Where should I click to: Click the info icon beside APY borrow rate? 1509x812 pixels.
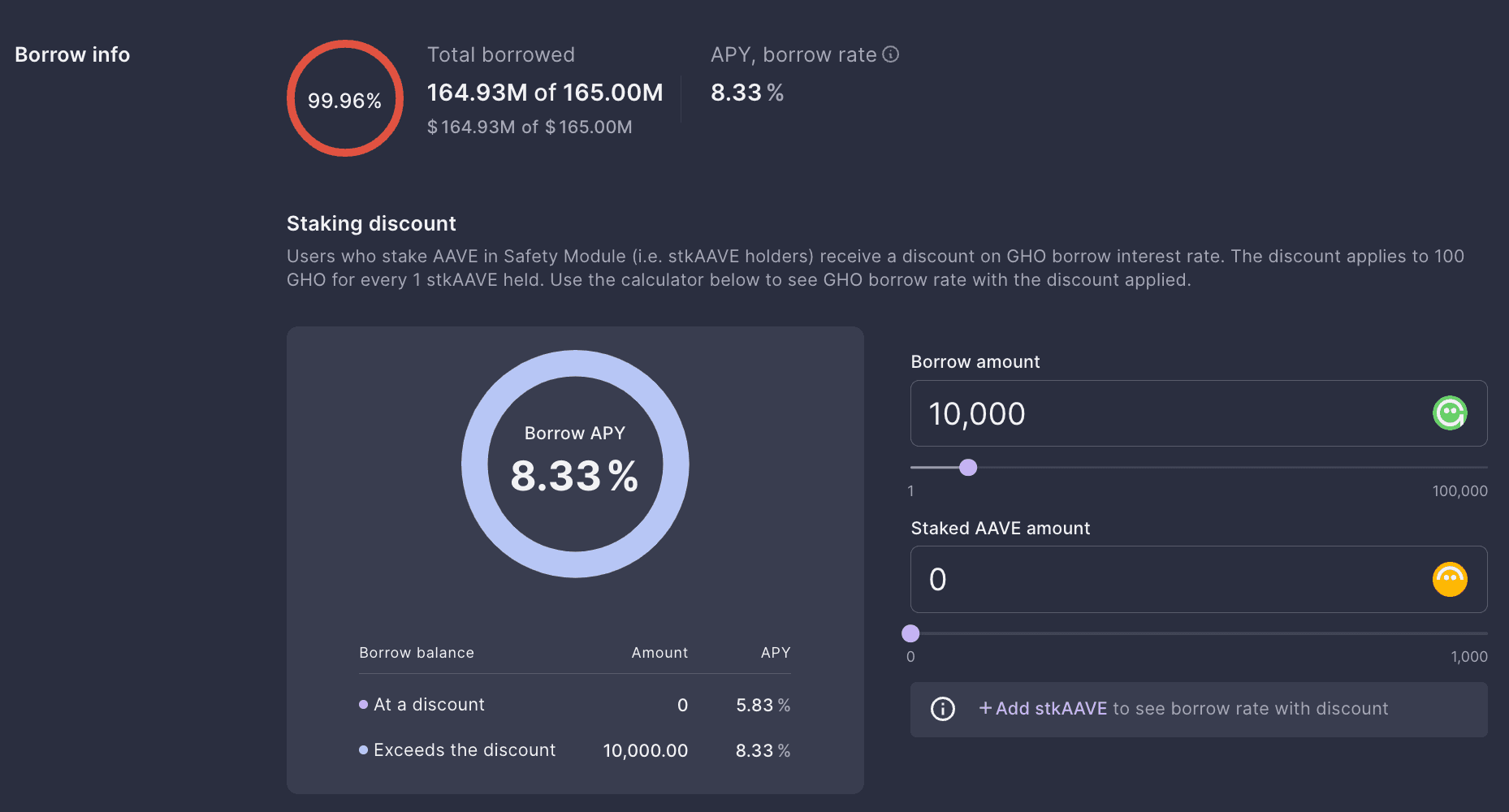(891, 54)
